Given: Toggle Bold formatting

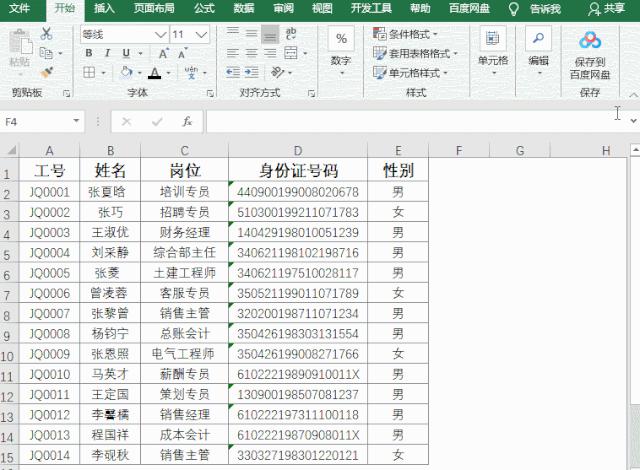Looking at the screenshot, I should coord(89,53).
